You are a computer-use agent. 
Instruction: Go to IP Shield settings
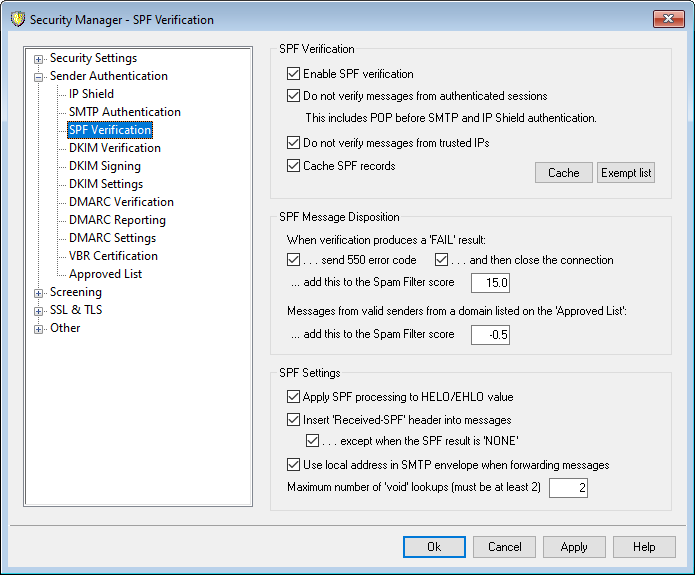(x=91, y=94)
